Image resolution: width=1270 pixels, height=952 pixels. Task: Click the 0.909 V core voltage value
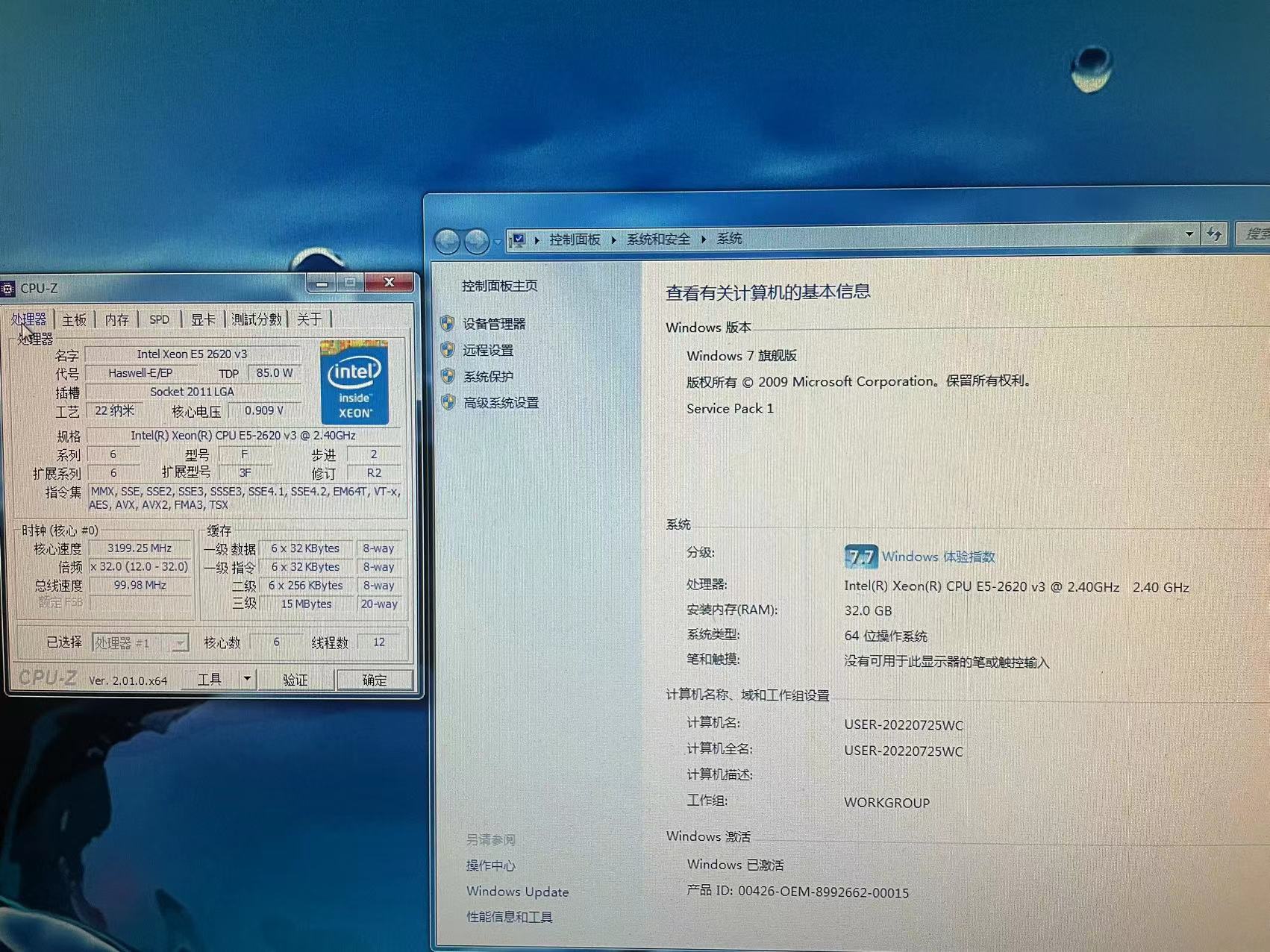point(264,411)
